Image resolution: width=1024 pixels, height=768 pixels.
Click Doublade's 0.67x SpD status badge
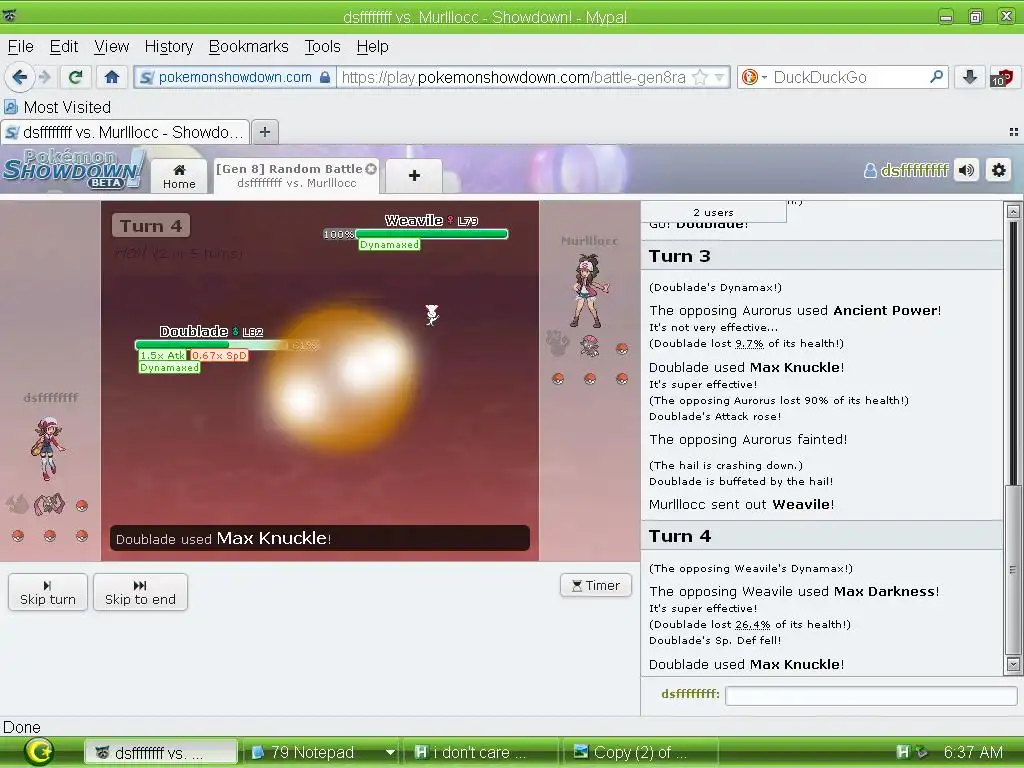click(x=219, y=355)
